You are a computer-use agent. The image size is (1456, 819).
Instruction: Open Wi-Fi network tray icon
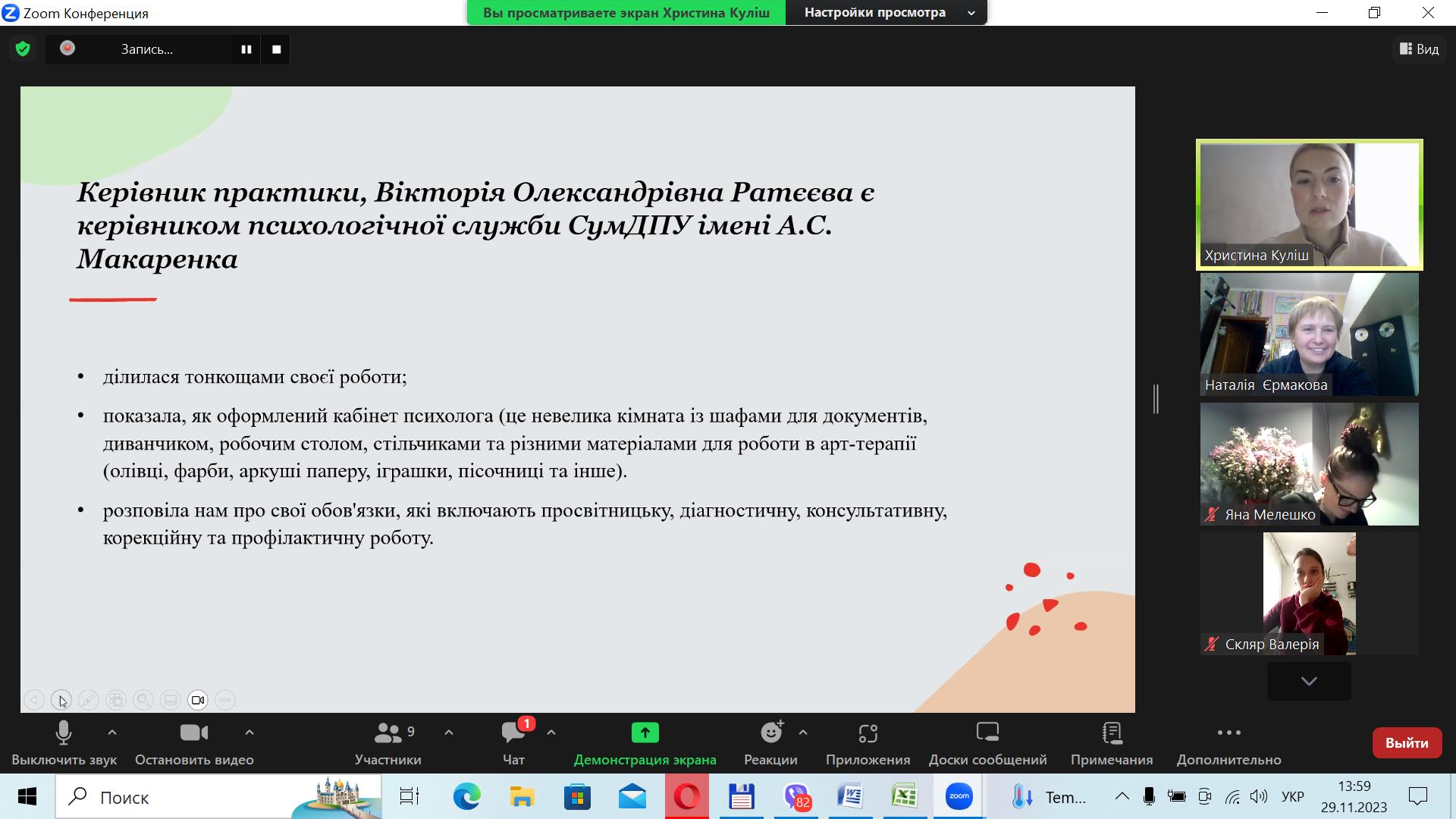point(1232,796)
